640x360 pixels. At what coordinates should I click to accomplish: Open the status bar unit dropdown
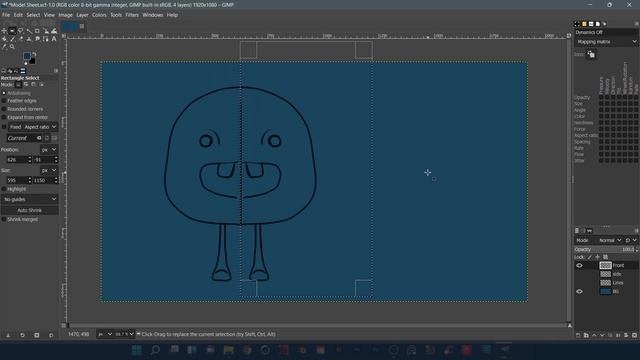point(105,334)
